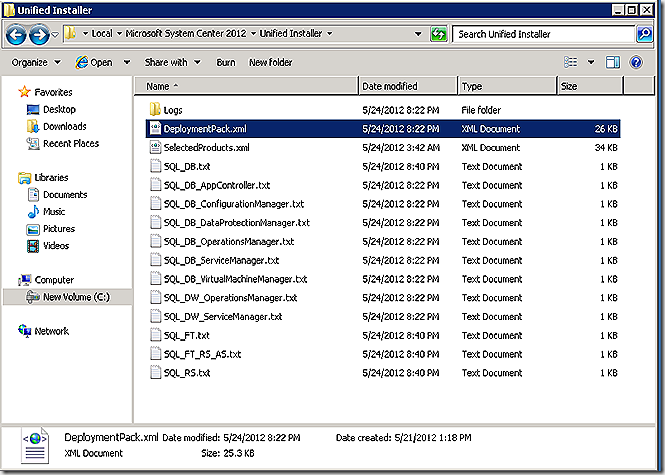Click the change view icon
Viewport: 665px width, 475px height.
tap(570, 62)
